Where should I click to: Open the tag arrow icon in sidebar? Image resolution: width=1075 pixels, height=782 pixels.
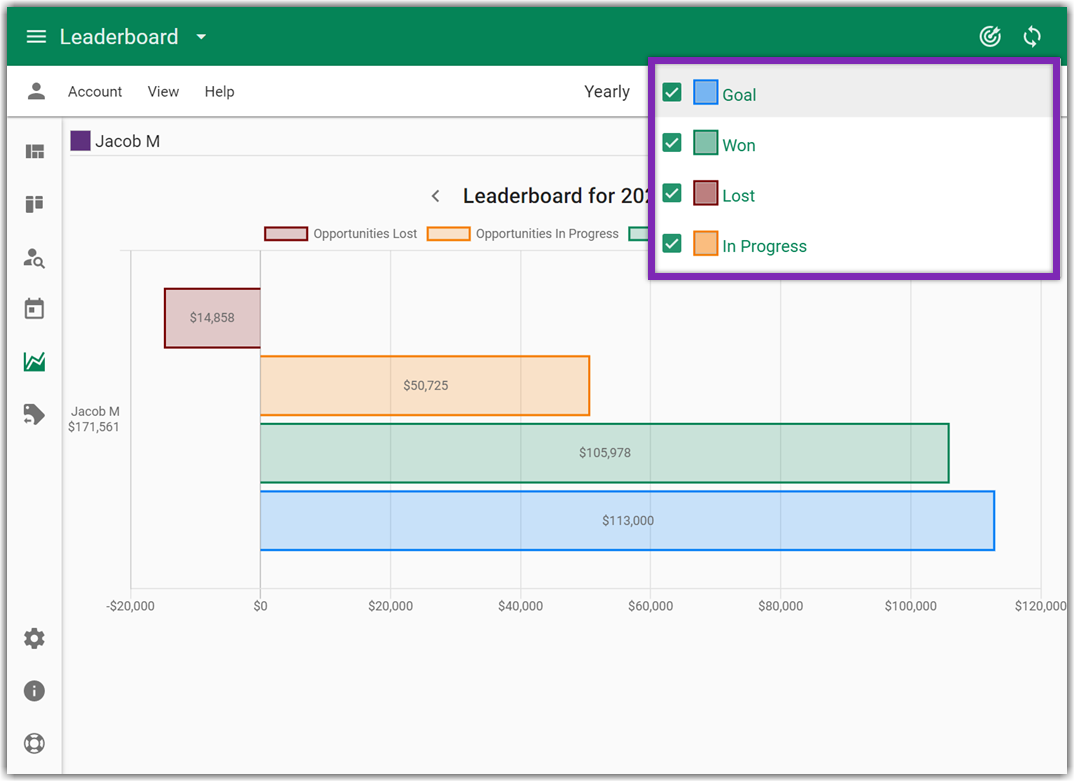(34, 415)
